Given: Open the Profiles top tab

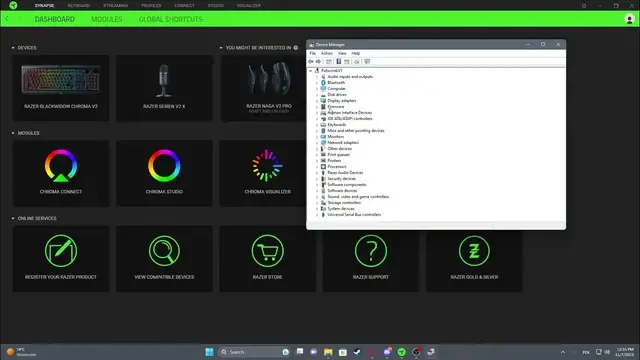Looking at the screenshot, I should tap(151, 6).
